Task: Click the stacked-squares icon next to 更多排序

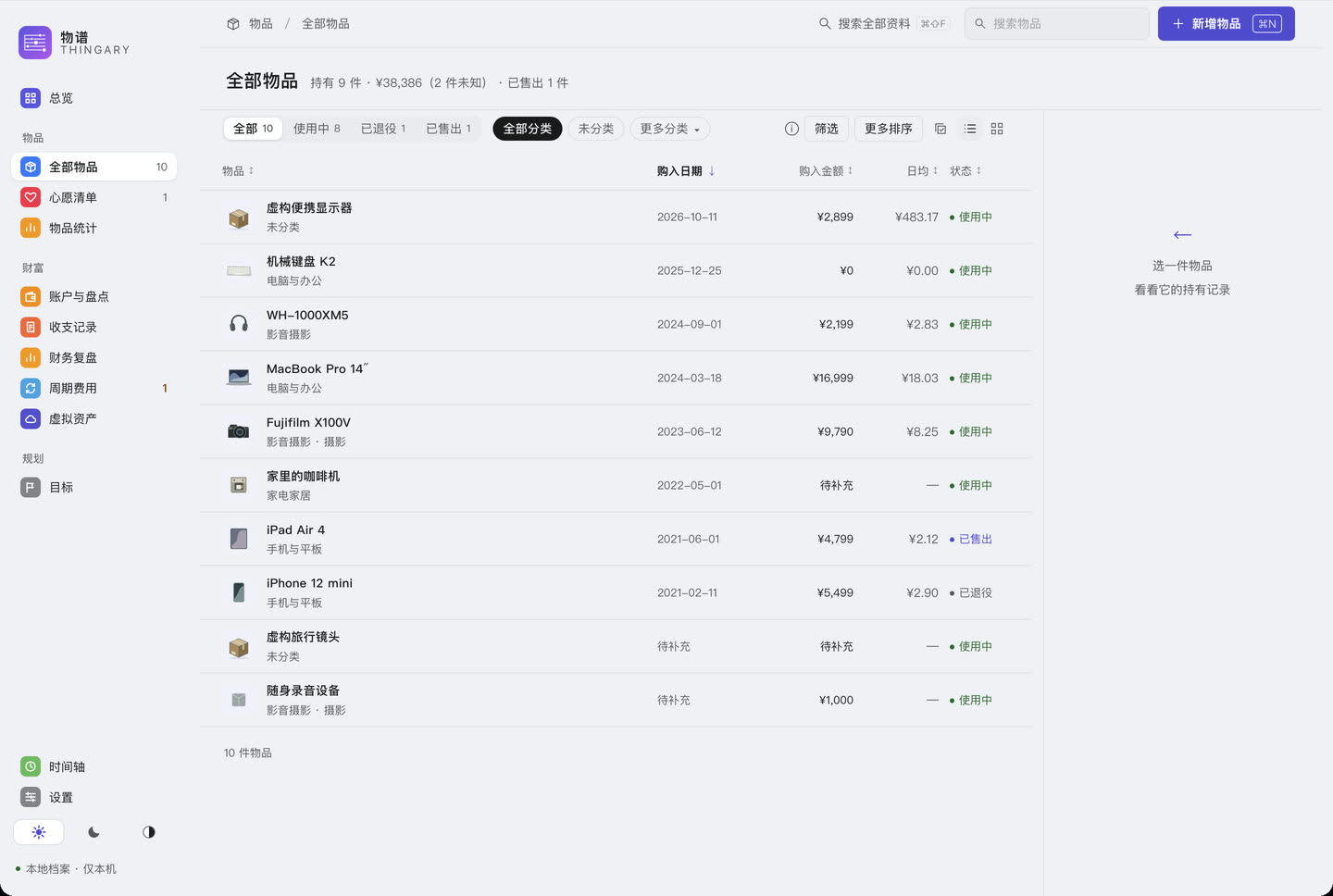Action: click(941, 129)
